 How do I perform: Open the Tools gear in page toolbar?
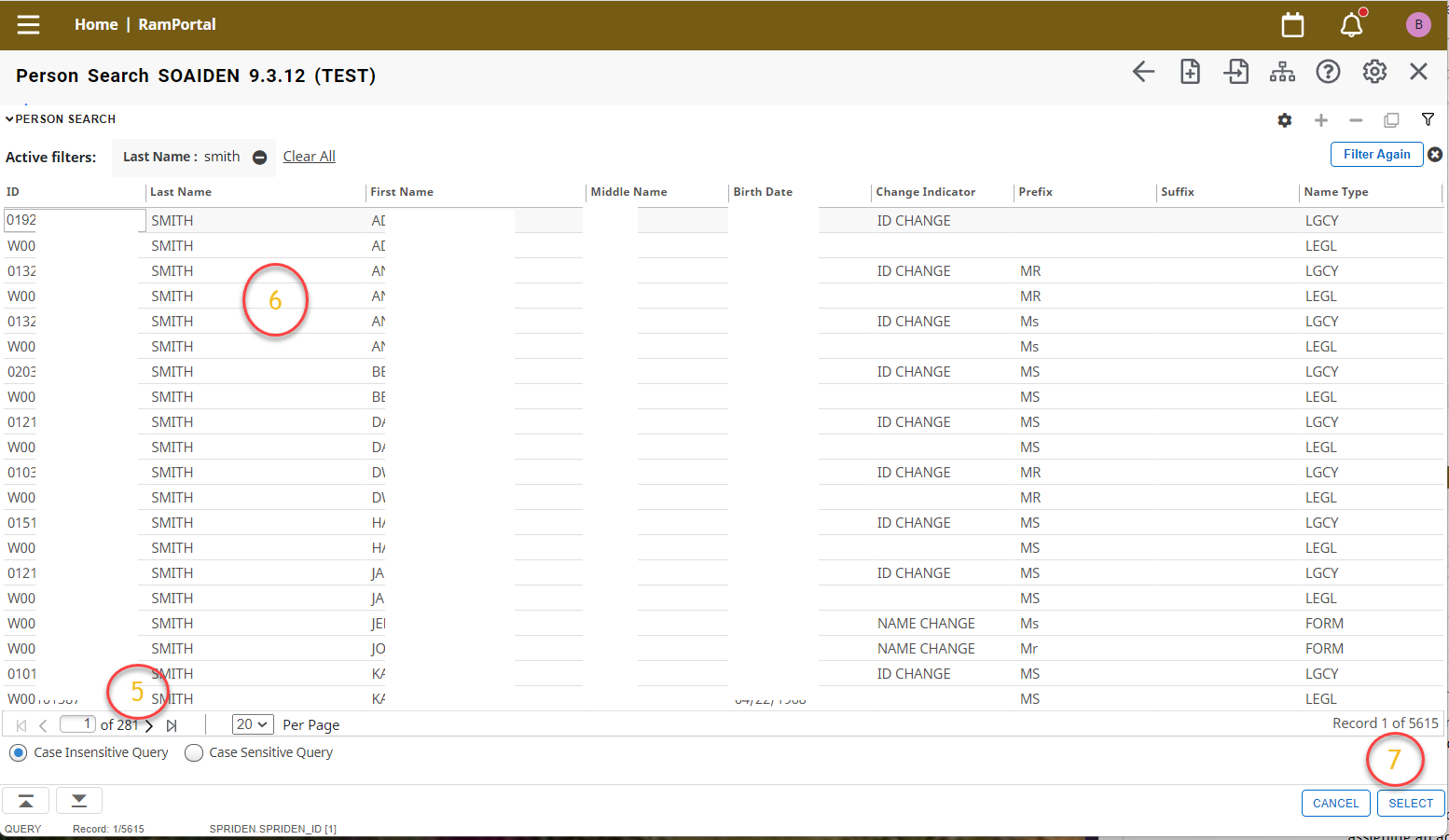pos(1374,72)
